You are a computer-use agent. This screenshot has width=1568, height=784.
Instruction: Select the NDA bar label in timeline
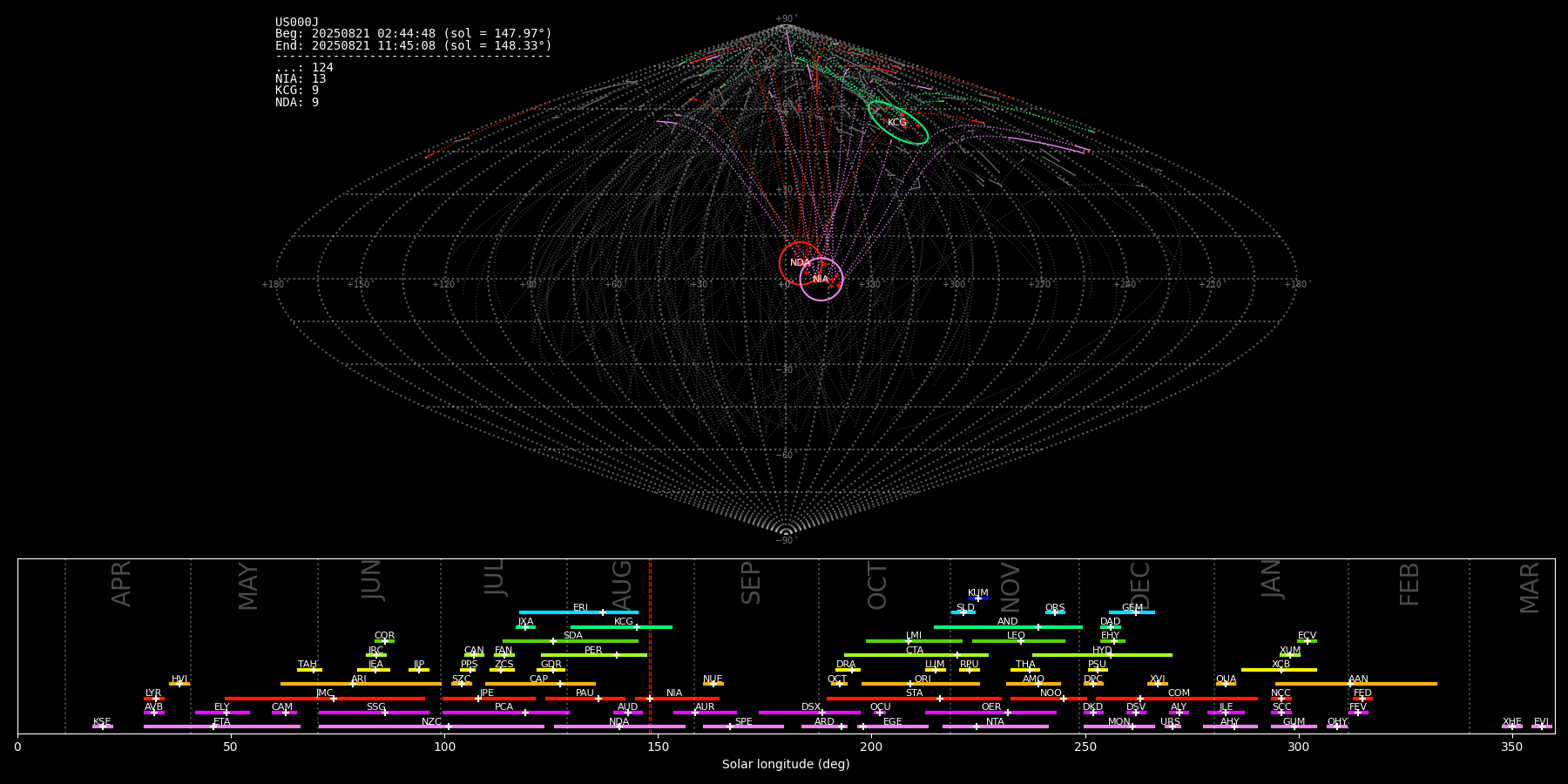tap(619, 722)
